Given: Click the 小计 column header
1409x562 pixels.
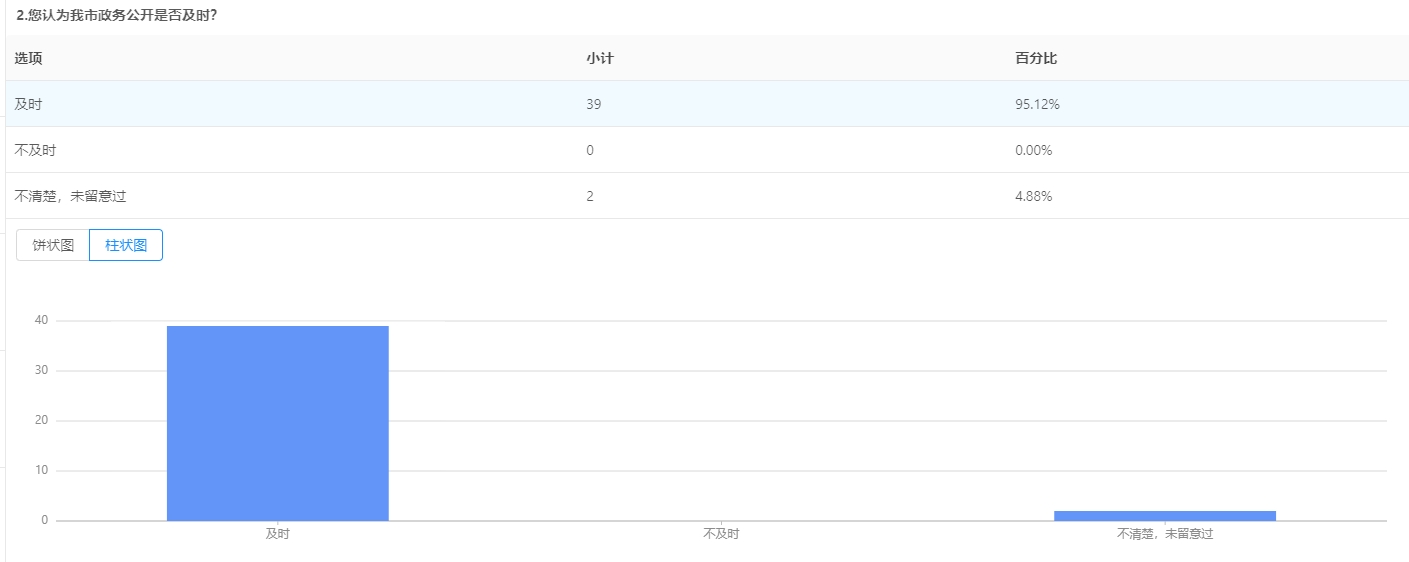Looking at the screenshot, I should point(600,58).
